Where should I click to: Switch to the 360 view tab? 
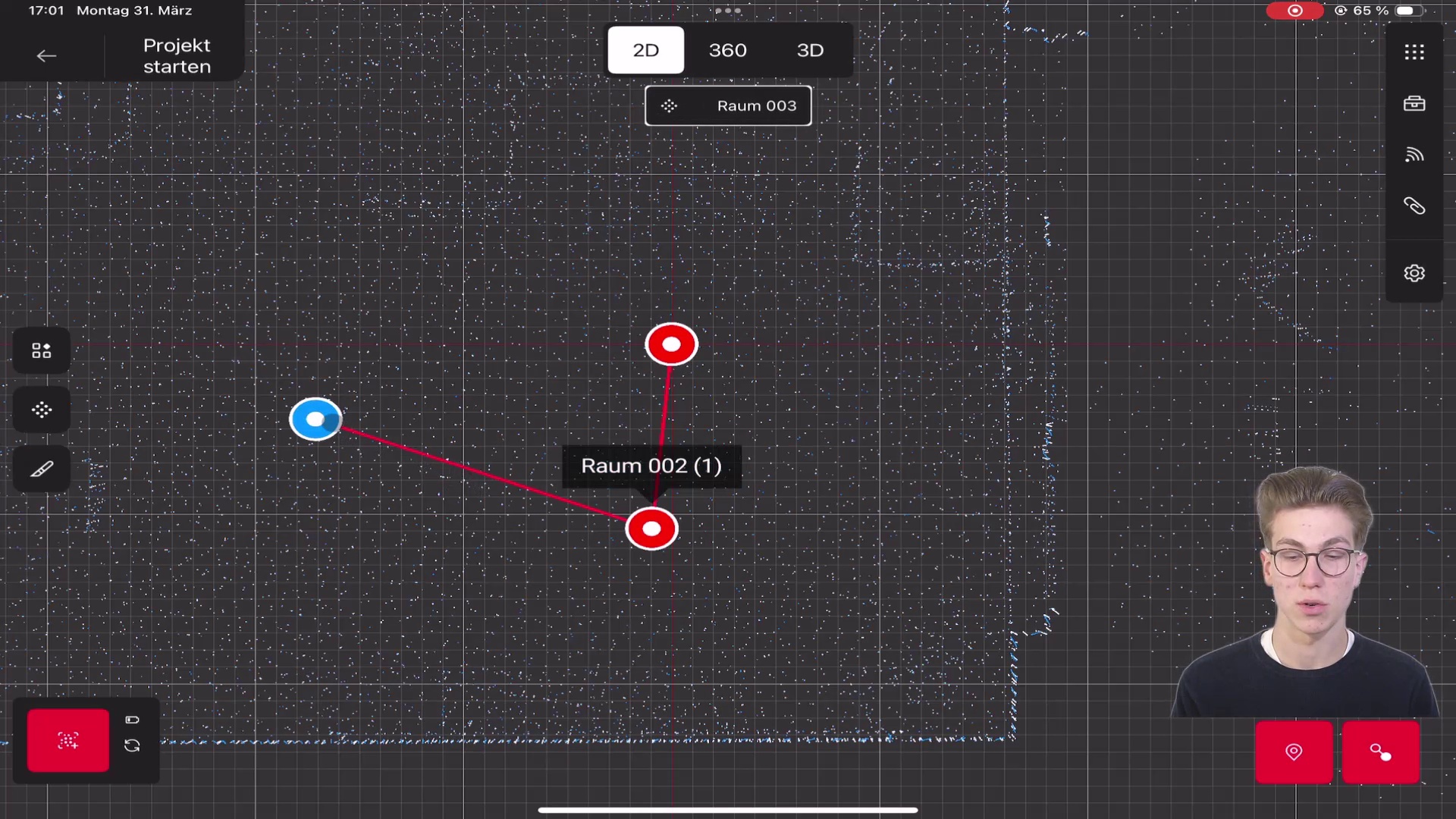click(x=728, y=50)
